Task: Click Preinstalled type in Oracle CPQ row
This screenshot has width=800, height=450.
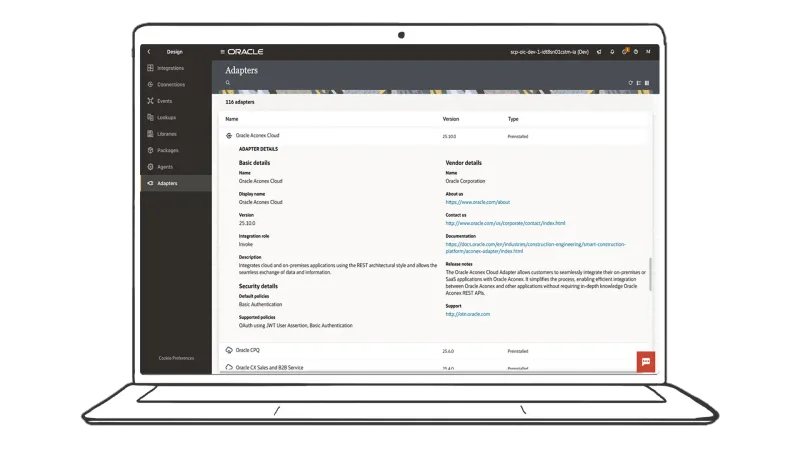Action: click(517, 351)
